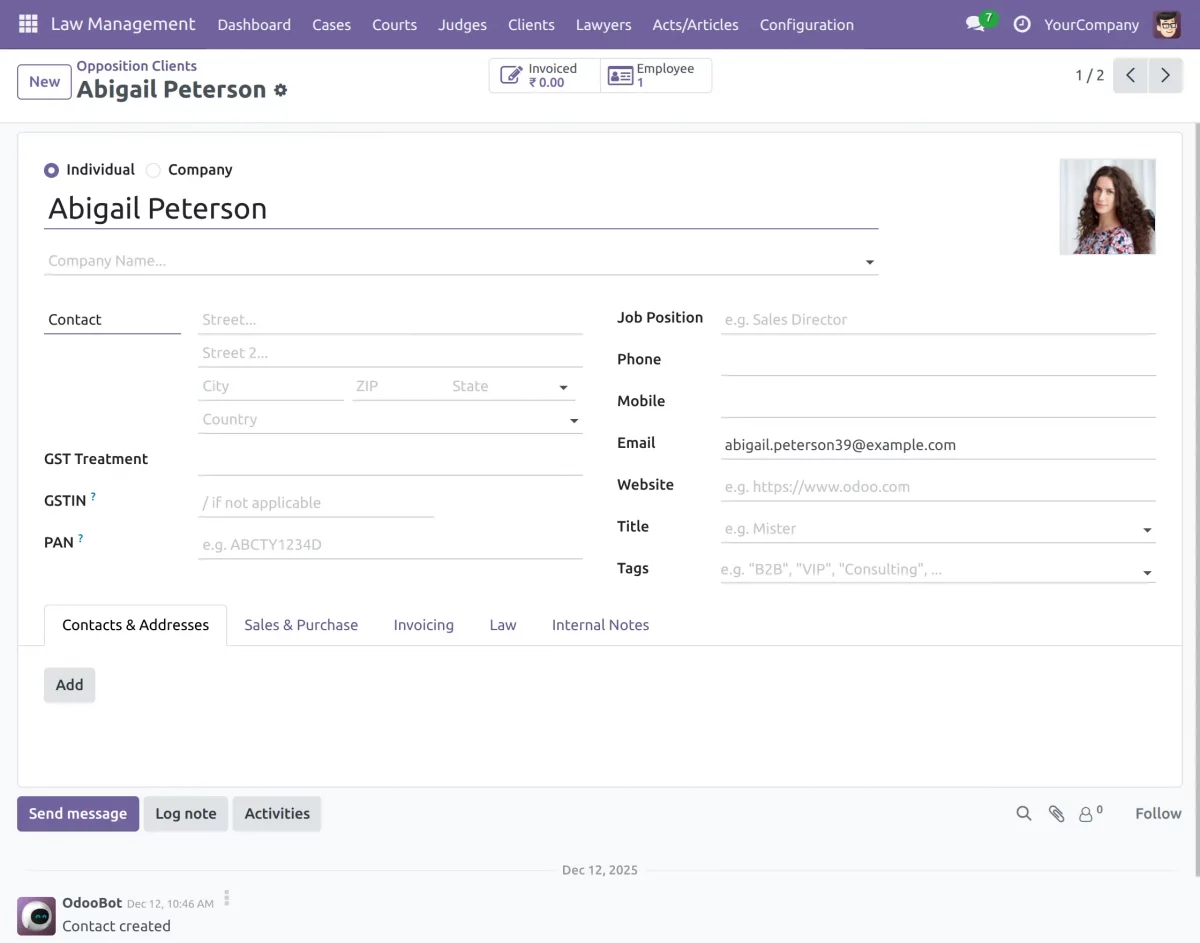Open the Country dropdown
1200x943 pixels.
(574, 420)
